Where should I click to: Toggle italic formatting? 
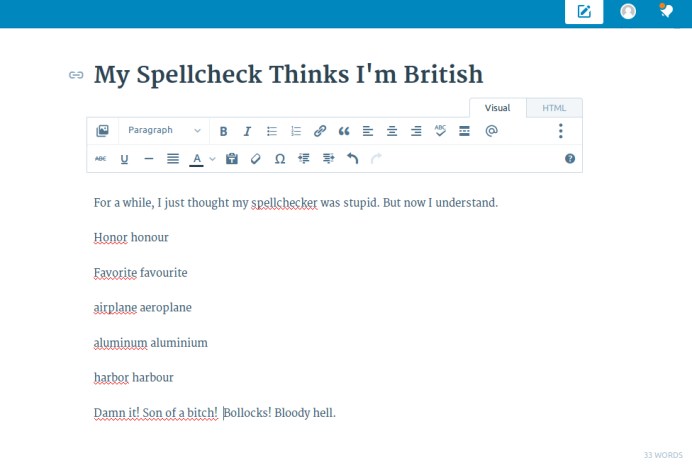click(x=247, y=131)
